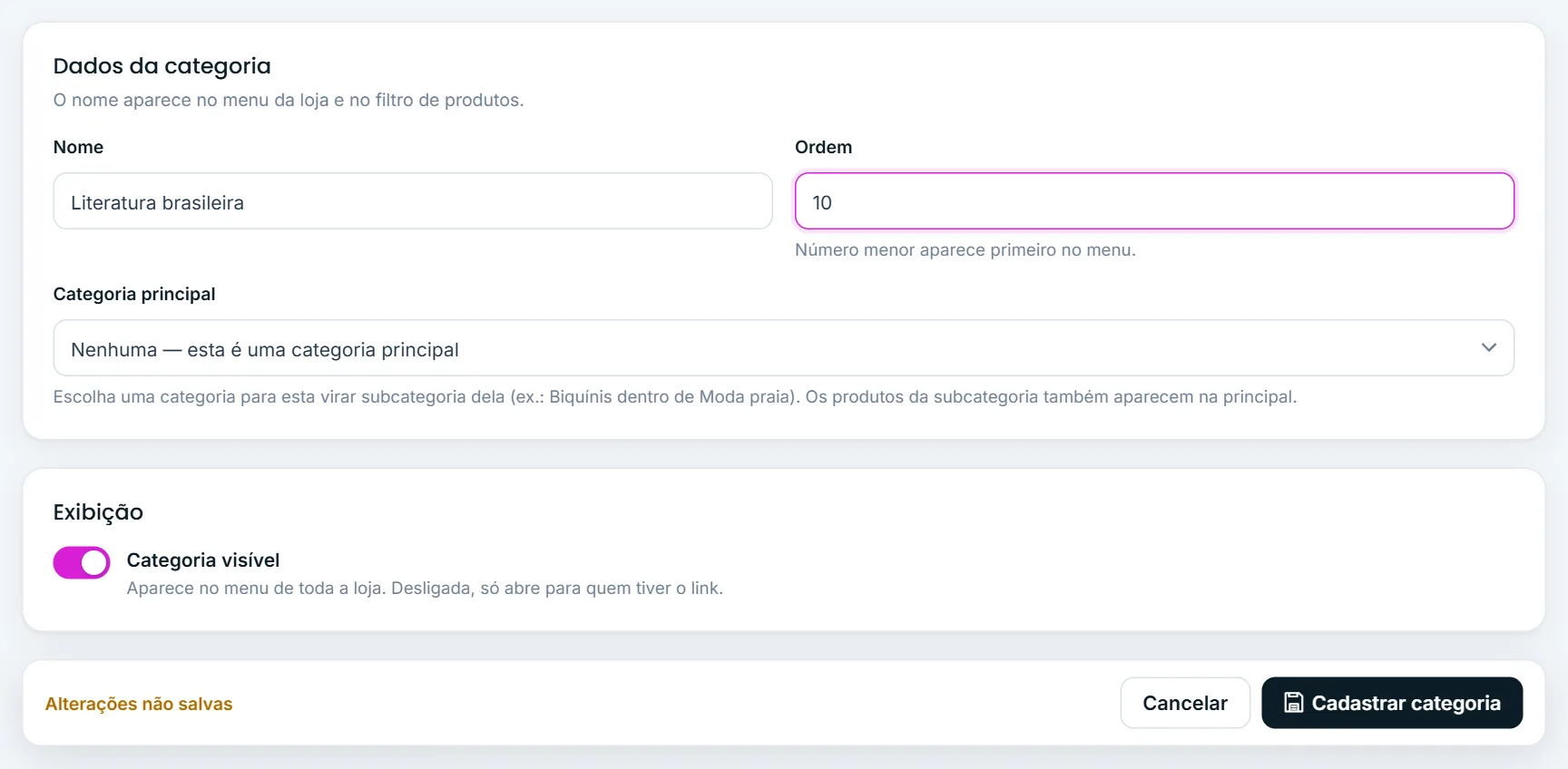Screen dimensions: 1568x769
Task: Click the subtitle about the store menu filter
Action: click(289, 101)
